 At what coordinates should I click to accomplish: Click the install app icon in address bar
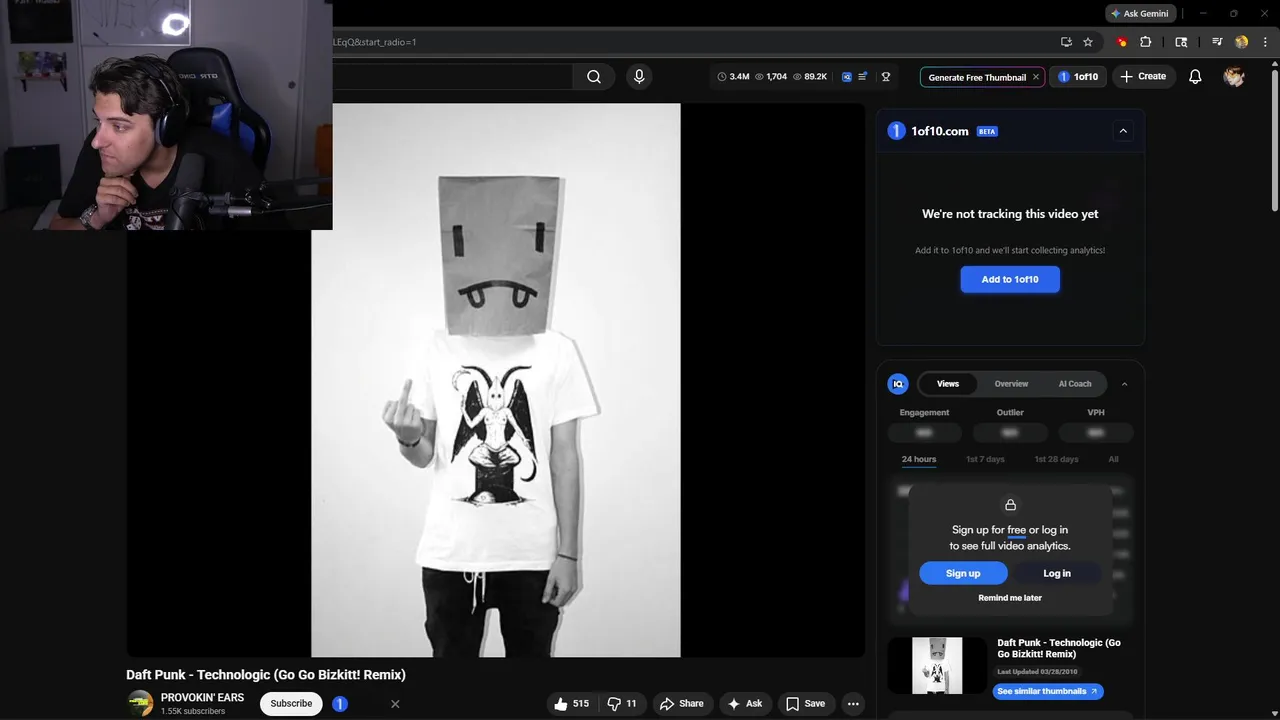click(1066, 42)
